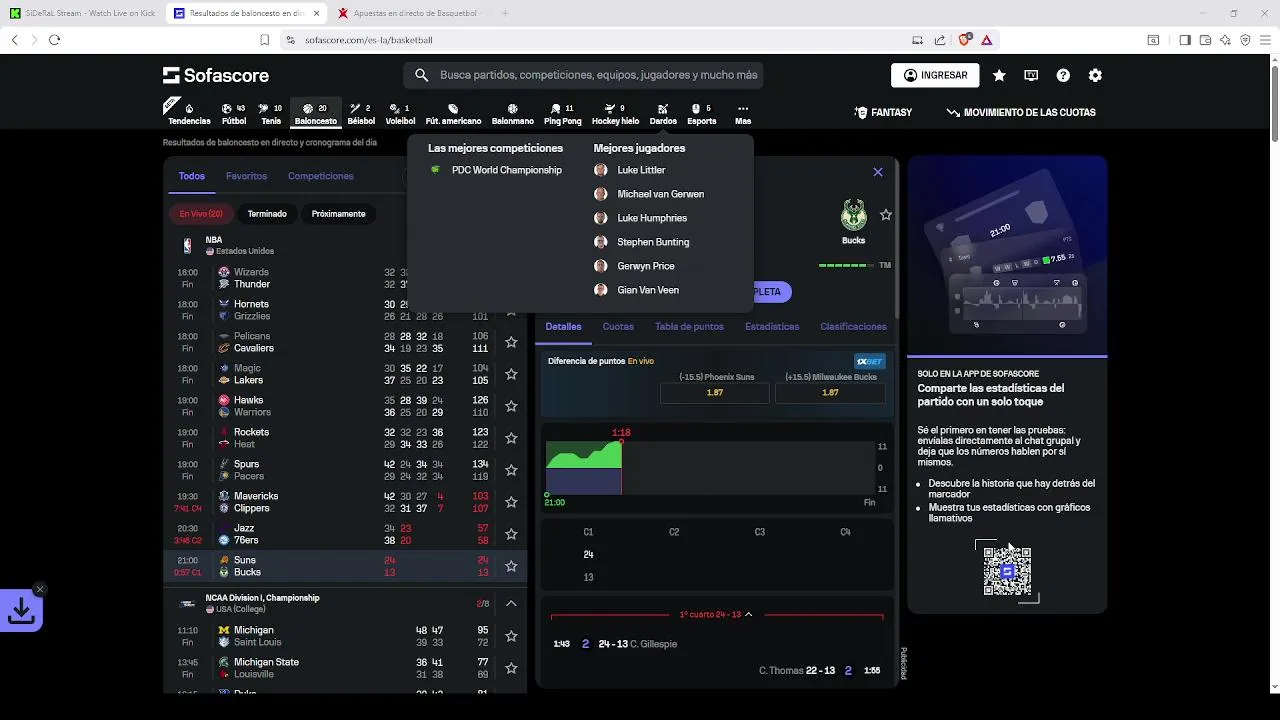Click the 1:18 marker on momentum graph
The width and height of the screenshot is (1280, 720).
point(621,433)
